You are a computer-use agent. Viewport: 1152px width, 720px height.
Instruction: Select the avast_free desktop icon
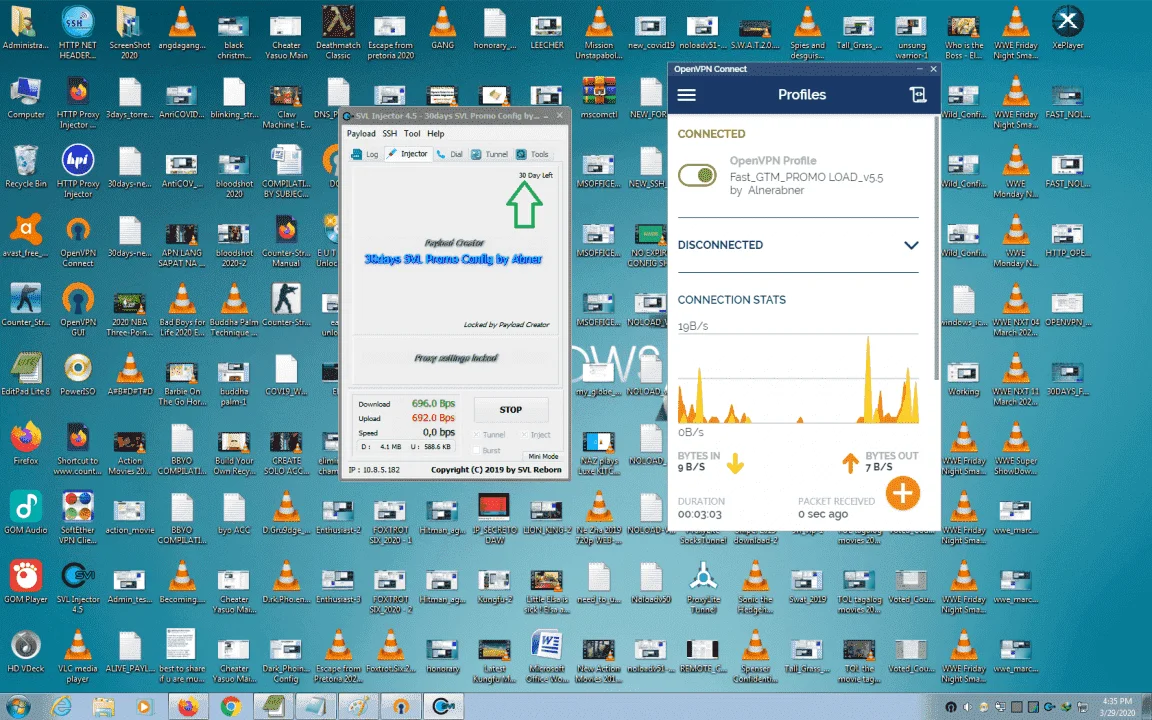coord(26,236)
